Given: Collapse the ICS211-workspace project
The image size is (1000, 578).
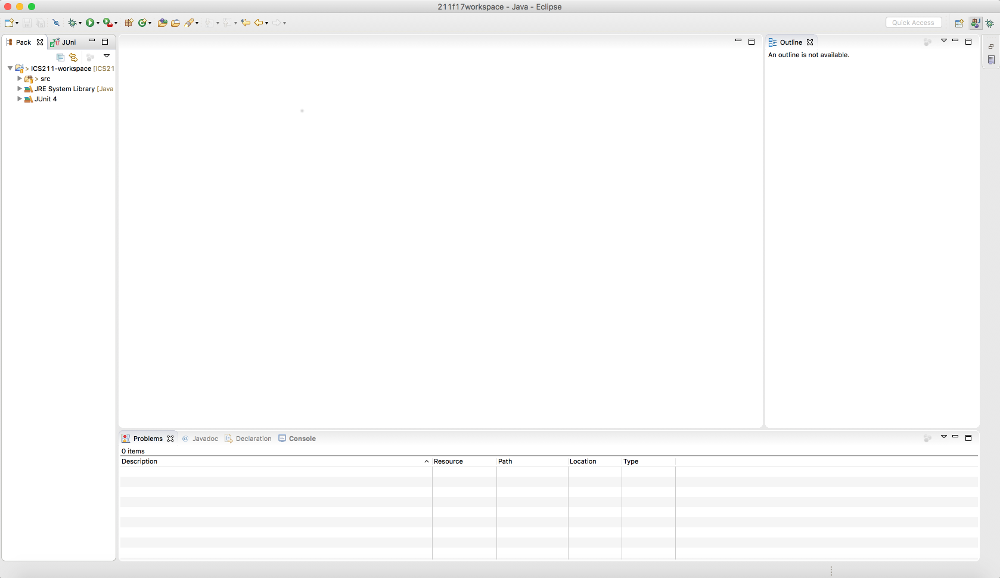Looking at the screenshot, I should (10, 68).
